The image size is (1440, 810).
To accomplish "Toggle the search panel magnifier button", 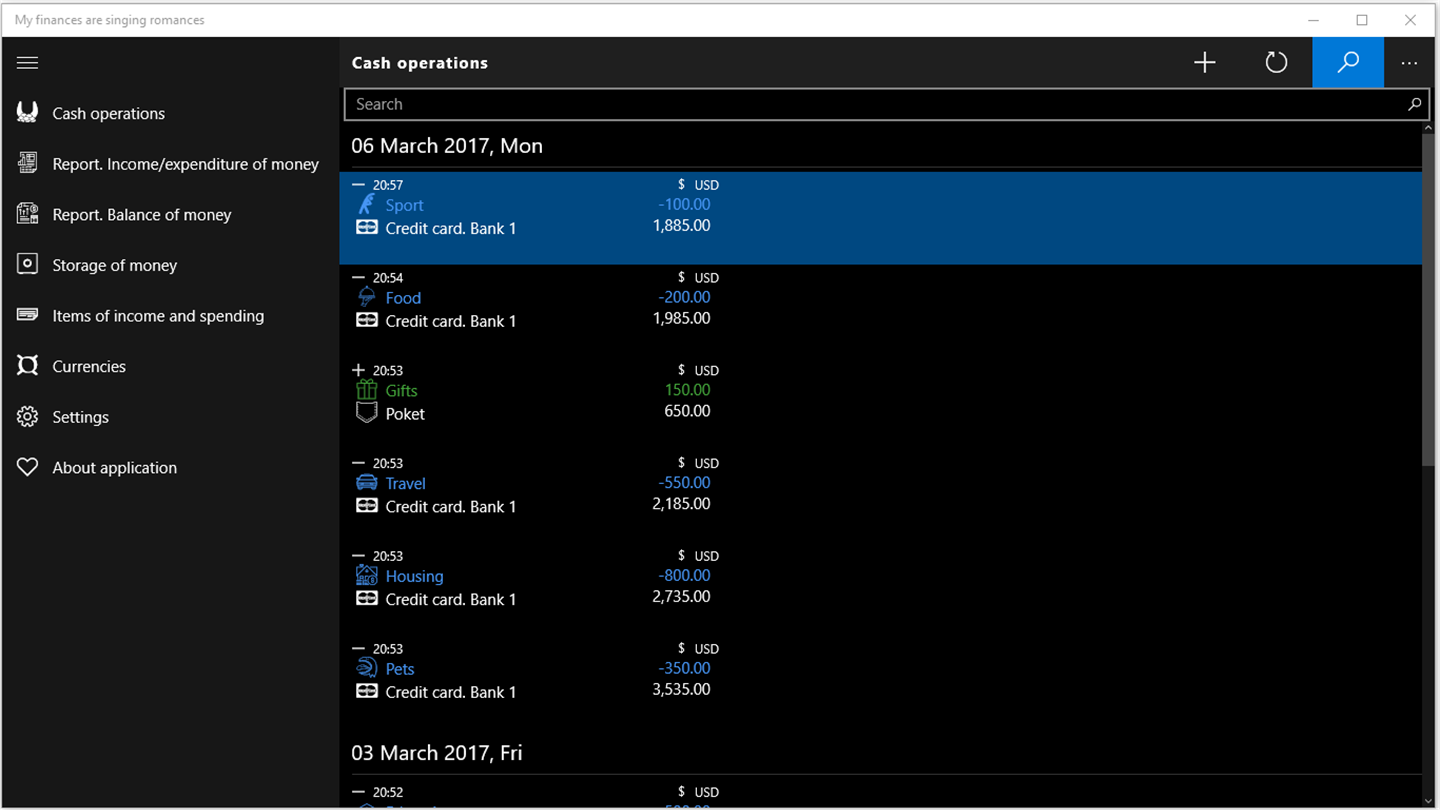I will coord(1348,63).
